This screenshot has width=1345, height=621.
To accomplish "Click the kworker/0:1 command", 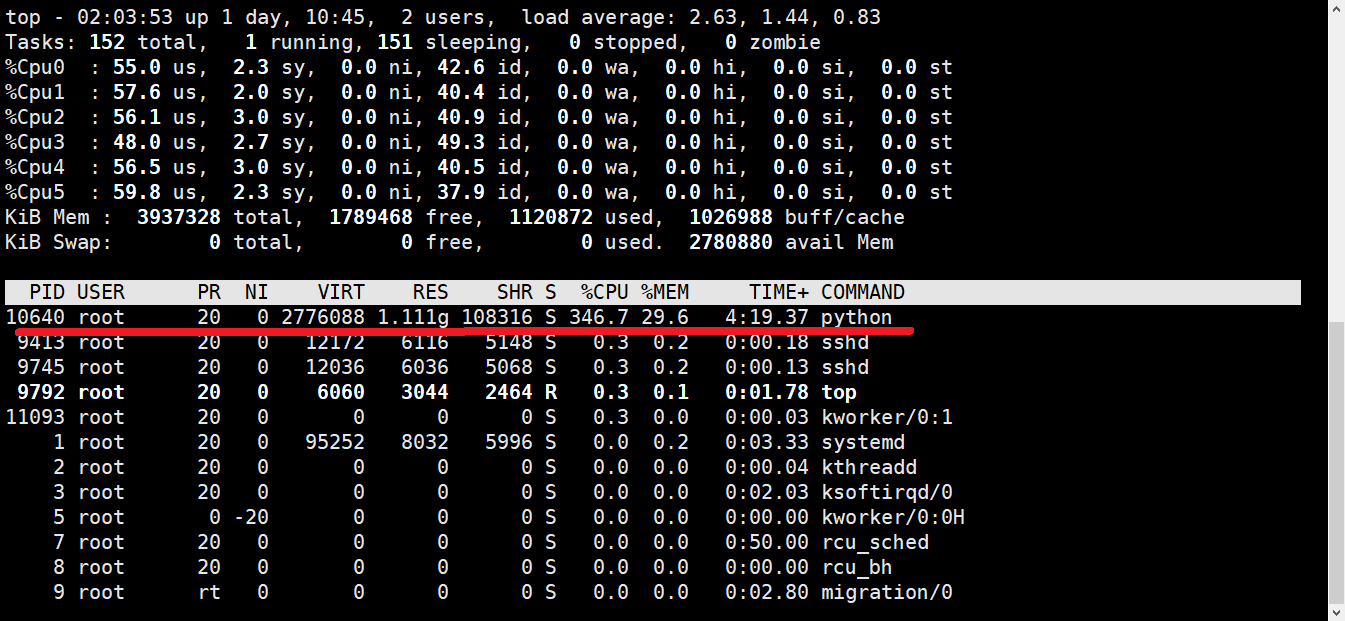I will (887, 417).
